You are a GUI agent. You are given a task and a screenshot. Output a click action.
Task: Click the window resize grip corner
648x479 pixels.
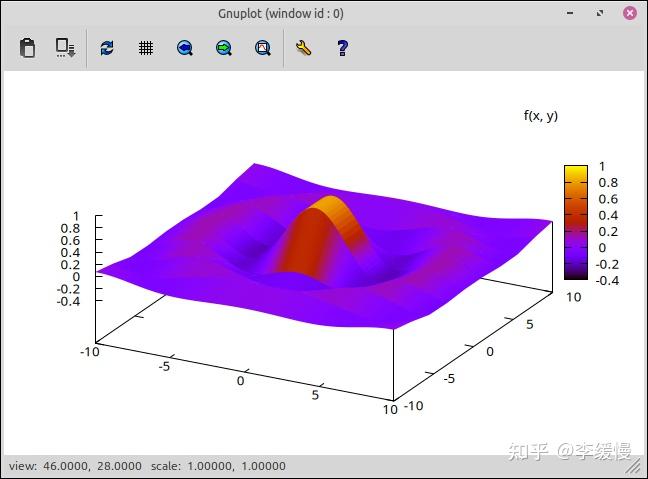click(632, 467)
